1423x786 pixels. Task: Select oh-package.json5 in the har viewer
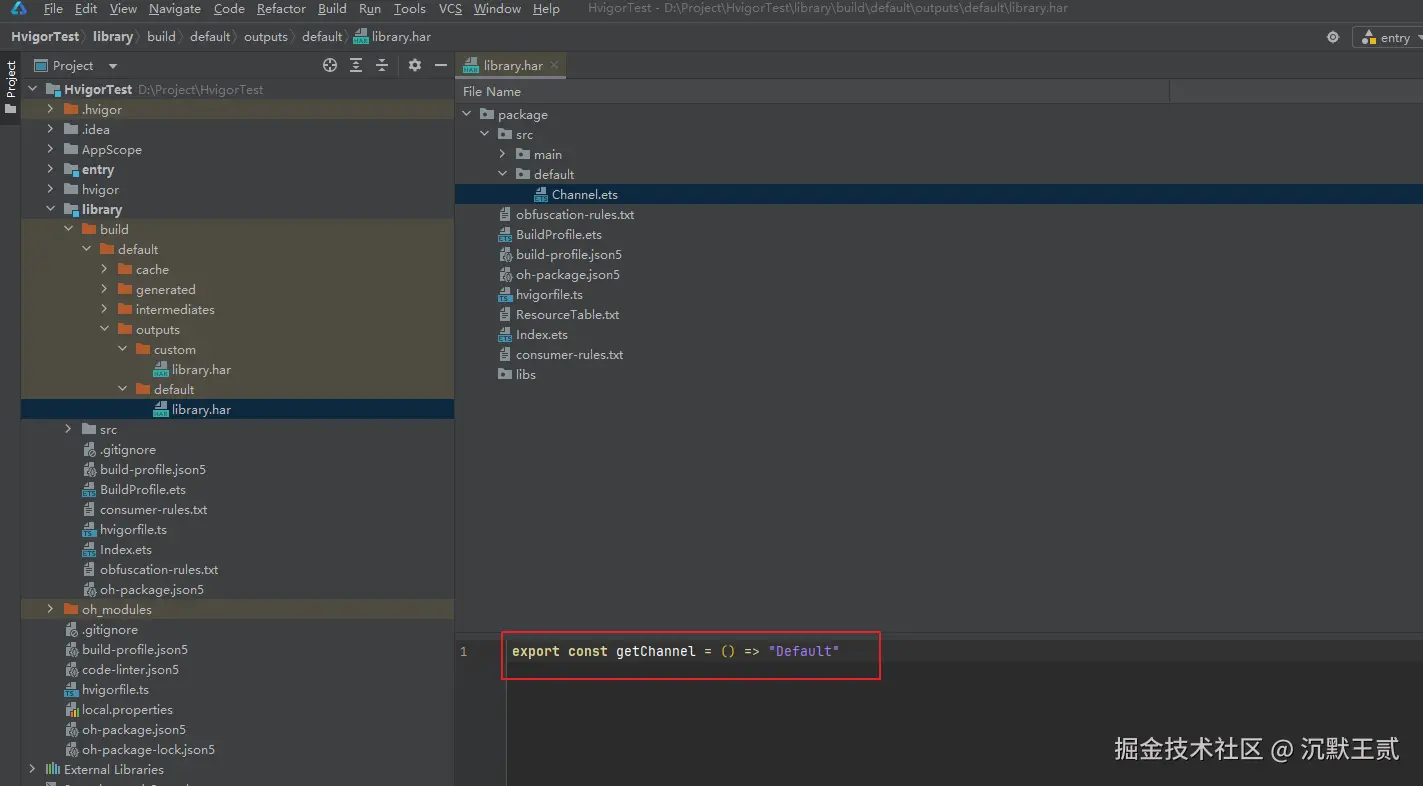568,274
